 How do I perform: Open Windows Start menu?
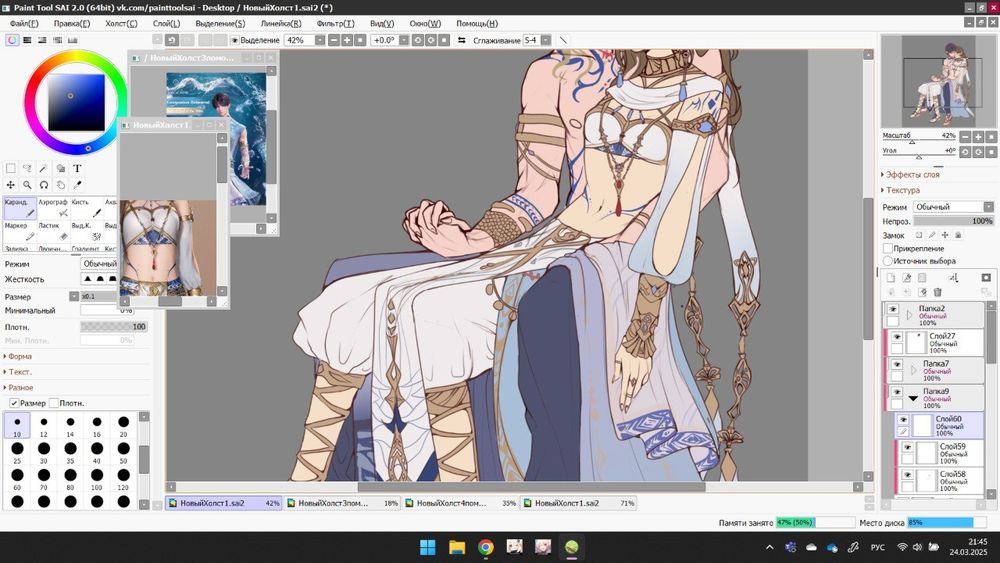[x=427, y=547]
